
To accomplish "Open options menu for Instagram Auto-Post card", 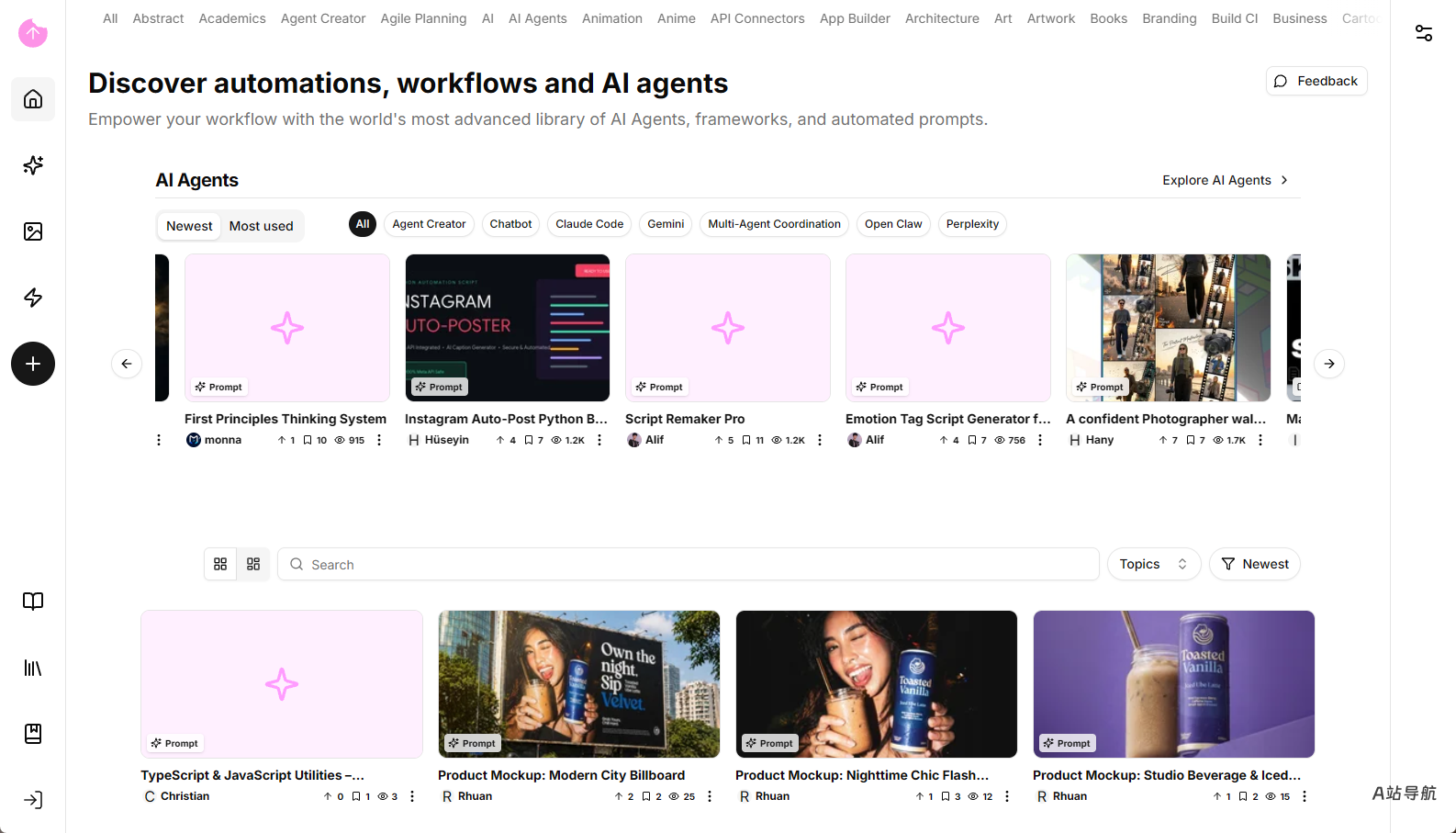I will 599,440.
